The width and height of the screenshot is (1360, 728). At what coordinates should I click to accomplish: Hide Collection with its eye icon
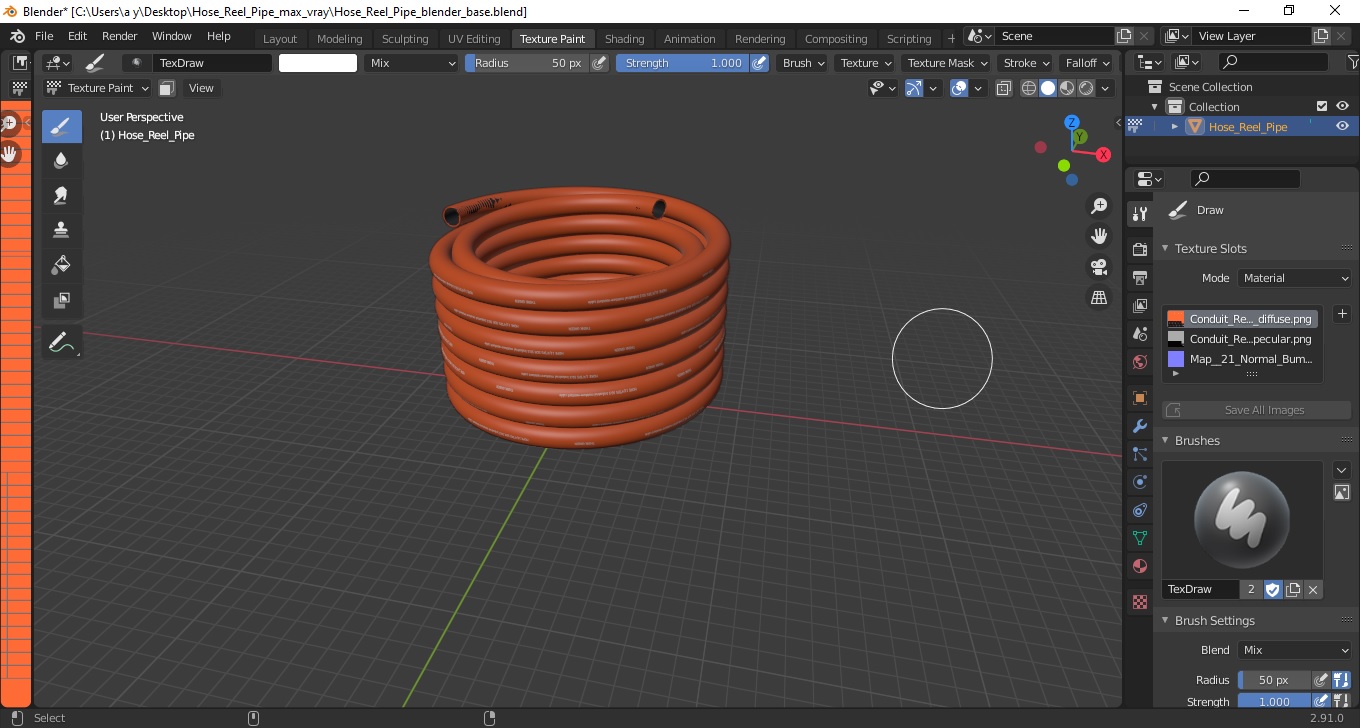[1342, 106]
